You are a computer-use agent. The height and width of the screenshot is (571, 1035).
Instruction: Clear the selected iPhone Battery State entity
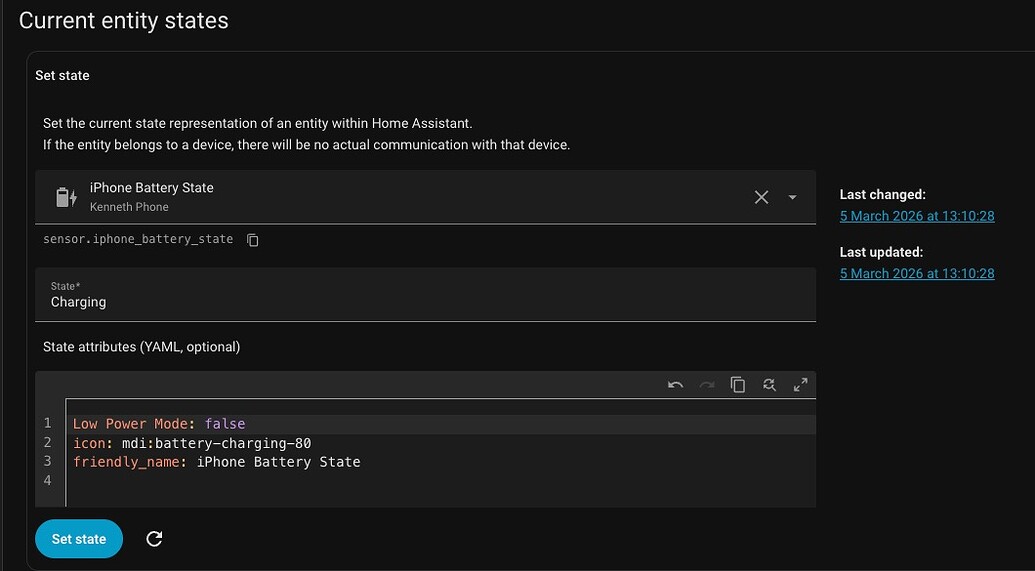761,197
